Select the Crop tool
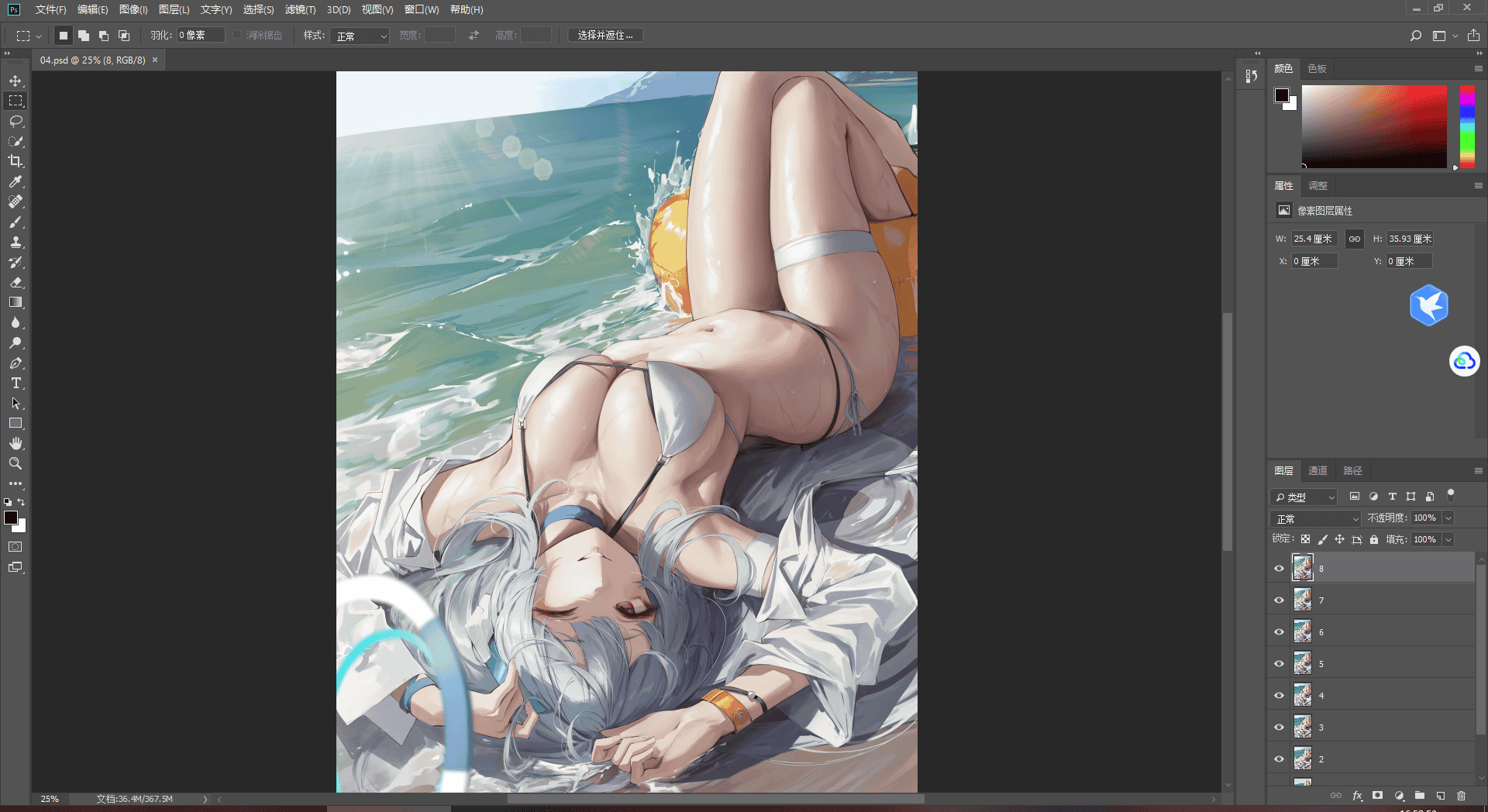 [x=15, y=161]
